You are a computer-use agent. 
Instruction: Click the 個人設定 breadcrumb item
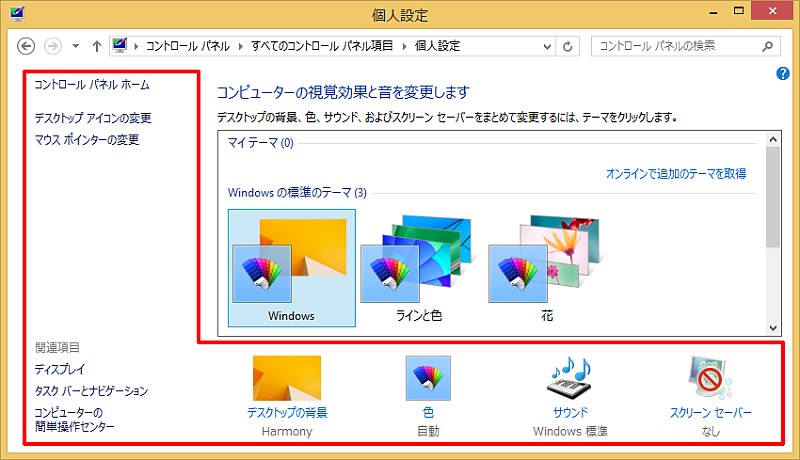(x=437, y=46)
